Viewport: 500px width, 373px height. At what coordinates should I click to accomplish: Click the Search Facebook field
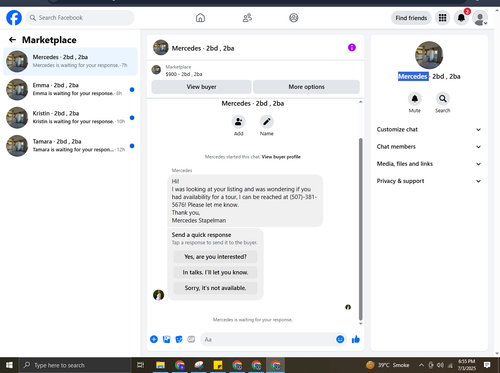pyautogui.click(x=80, y=18)
